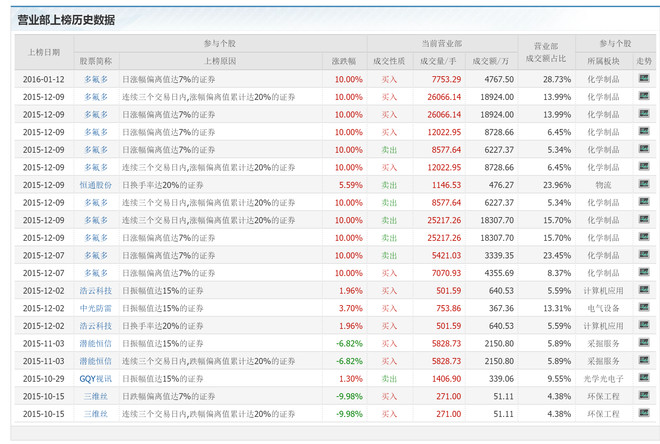Open trend chart icon in 恒通股份 row

[644, 184]
